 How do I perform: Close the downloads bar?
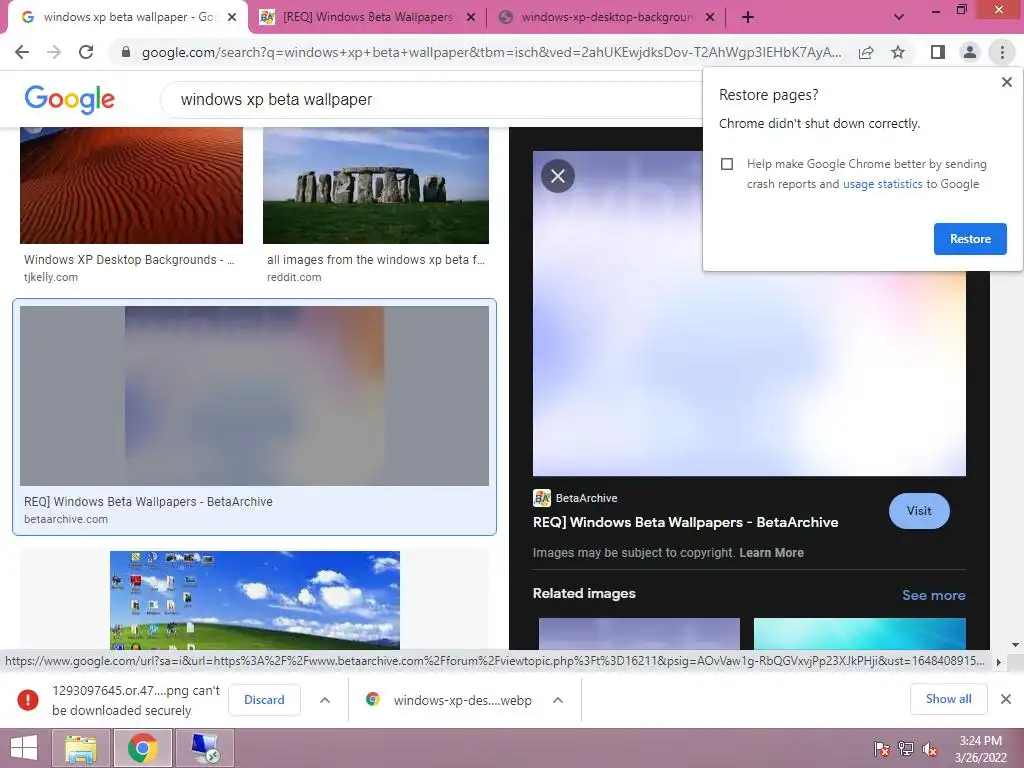[1006, 699]
